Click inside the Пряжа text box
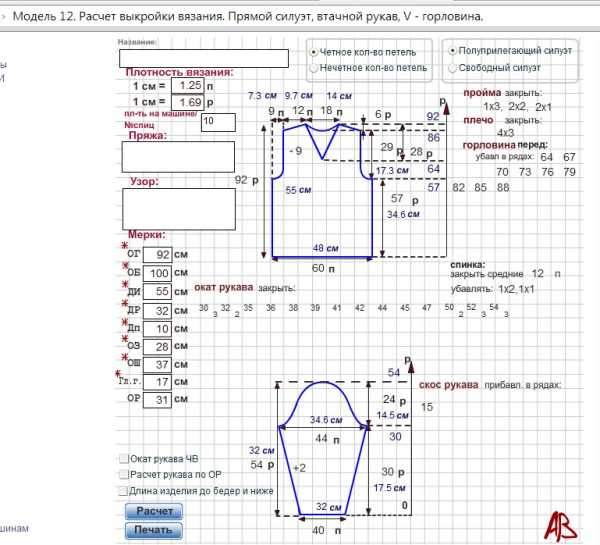 click(x=177, y=157)
